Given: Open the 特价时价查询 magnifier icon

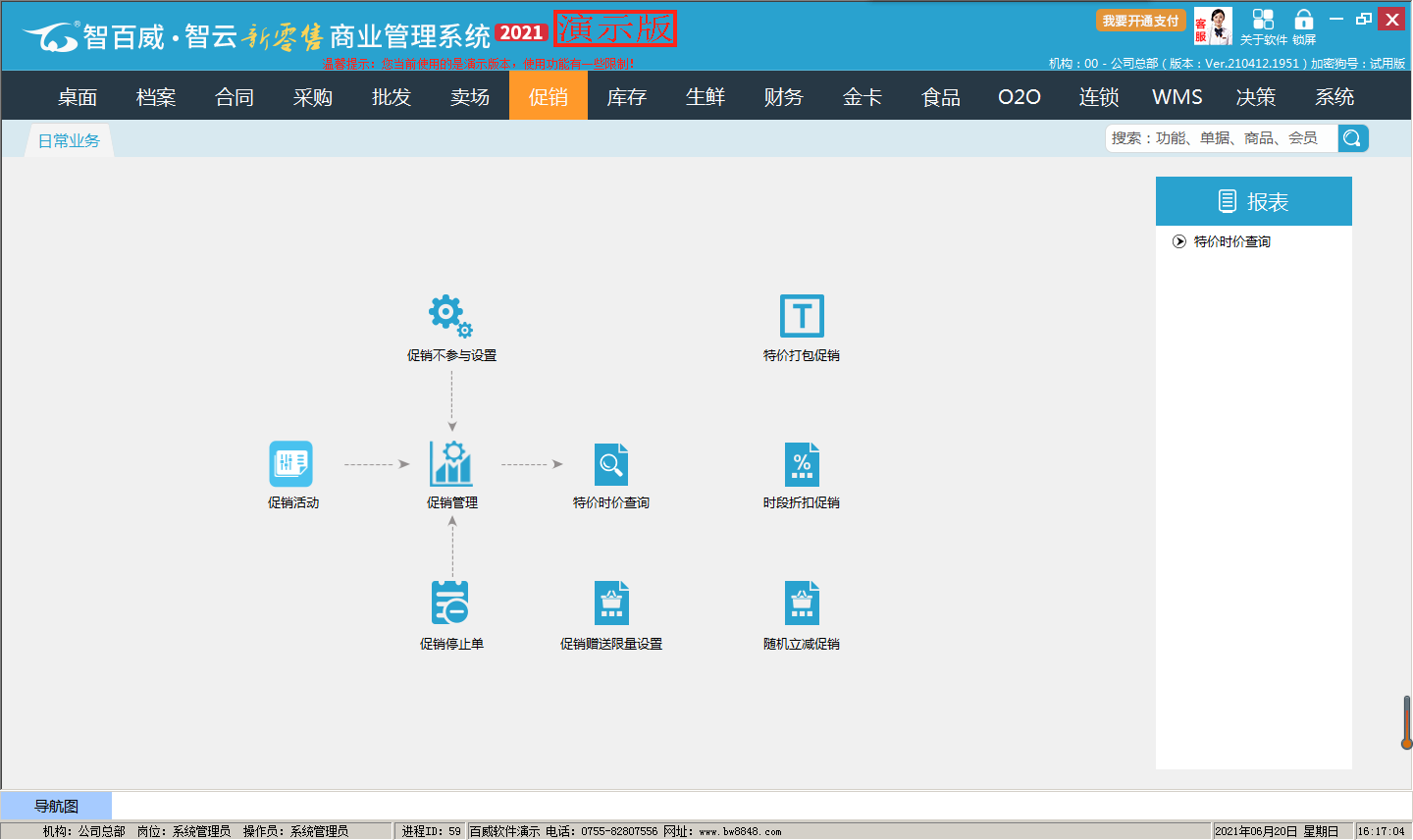Looking at the screenshot, I should [x=610, y=464].
